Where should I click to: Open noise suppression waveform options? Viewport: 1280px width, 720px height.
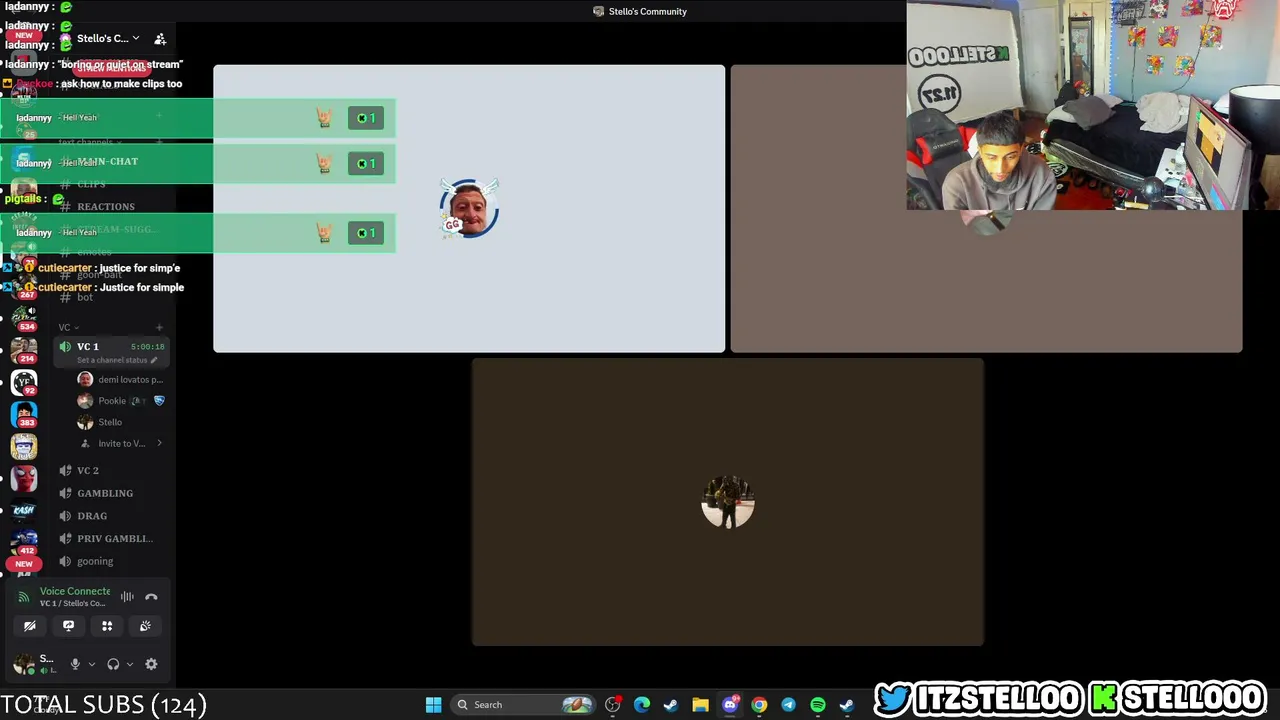click(x=127, y=597)
